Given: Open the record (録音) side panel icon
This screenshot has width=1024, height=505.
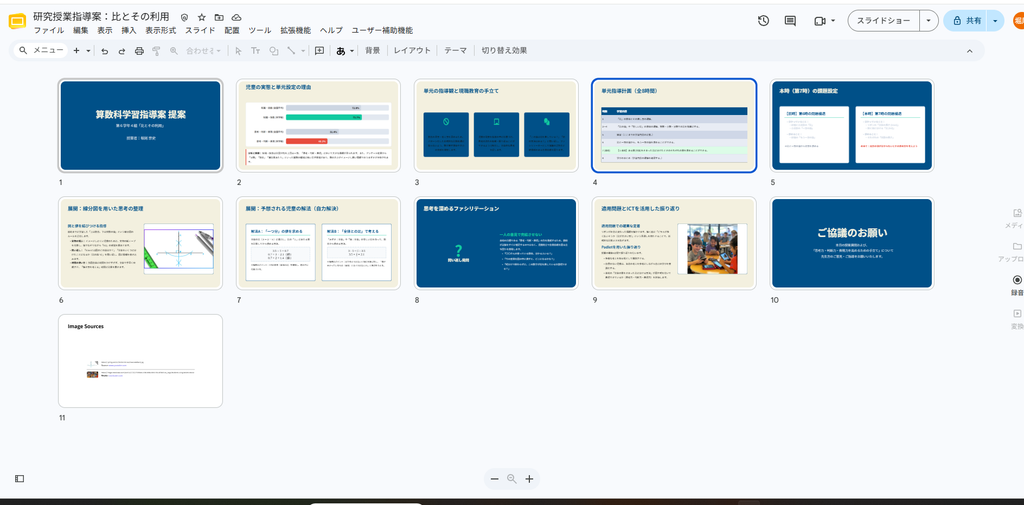Looking at the screenshot, I should (x=1017, y=280).
